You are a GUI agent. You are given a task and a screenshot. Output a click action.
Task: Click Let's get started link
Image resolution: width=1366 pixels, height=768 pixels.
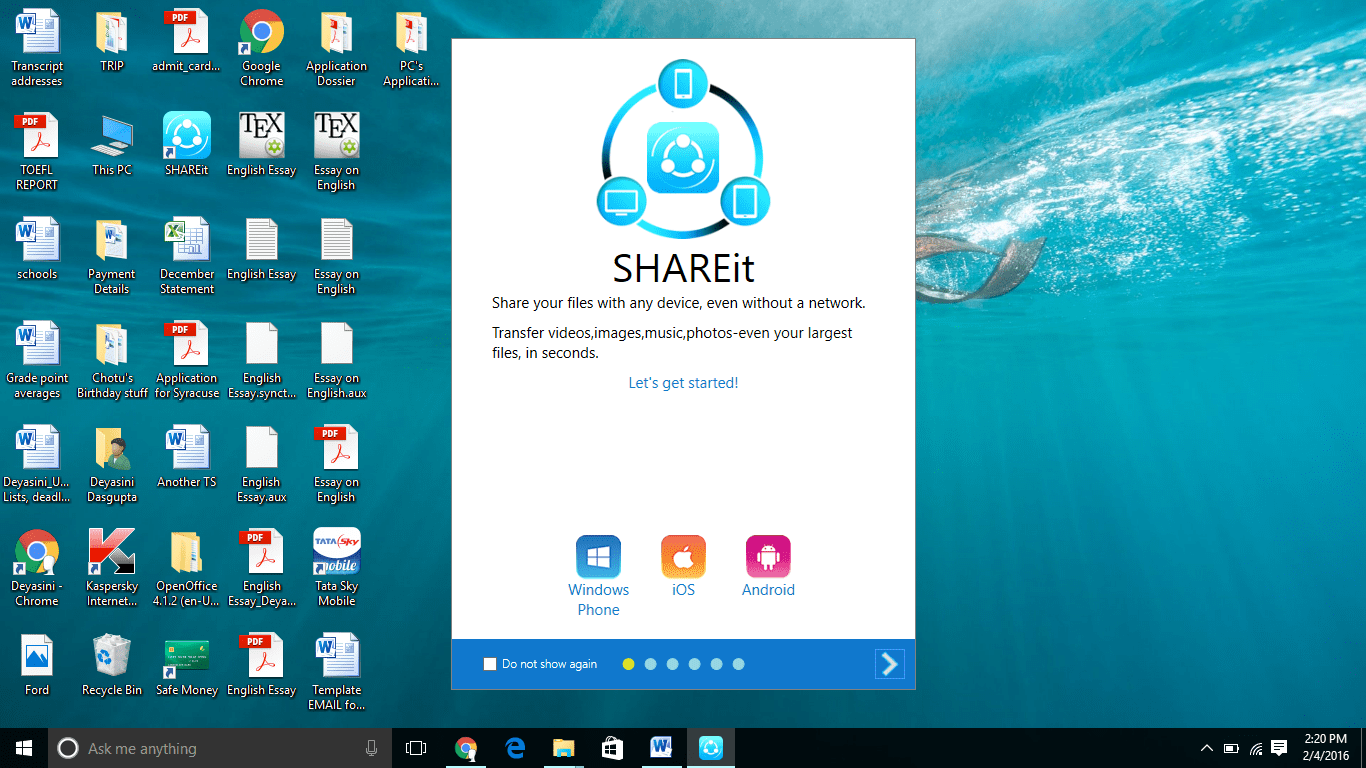tap(683, 383)
